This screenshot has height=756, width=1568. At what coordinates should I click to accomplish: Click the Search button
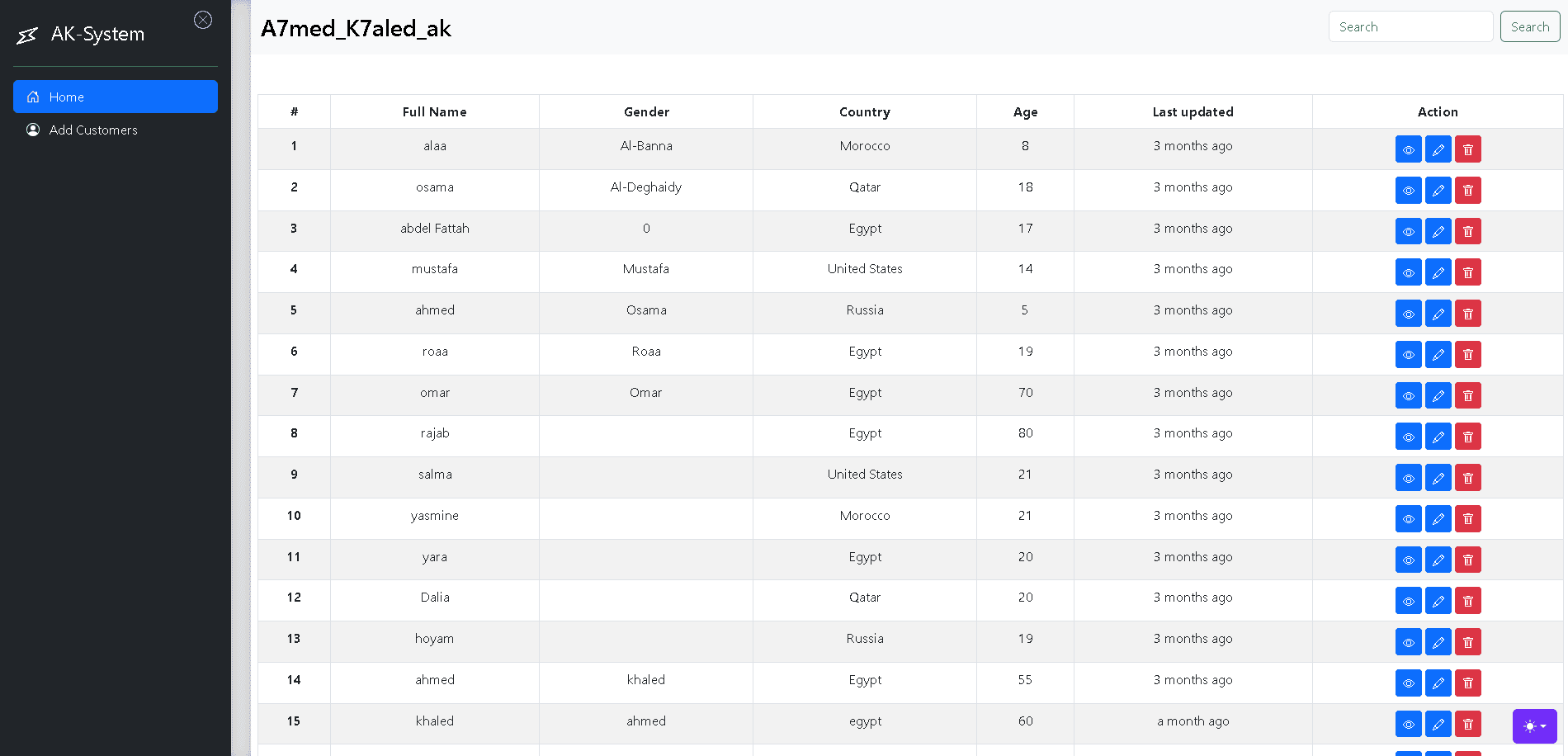coord(1529,26)
